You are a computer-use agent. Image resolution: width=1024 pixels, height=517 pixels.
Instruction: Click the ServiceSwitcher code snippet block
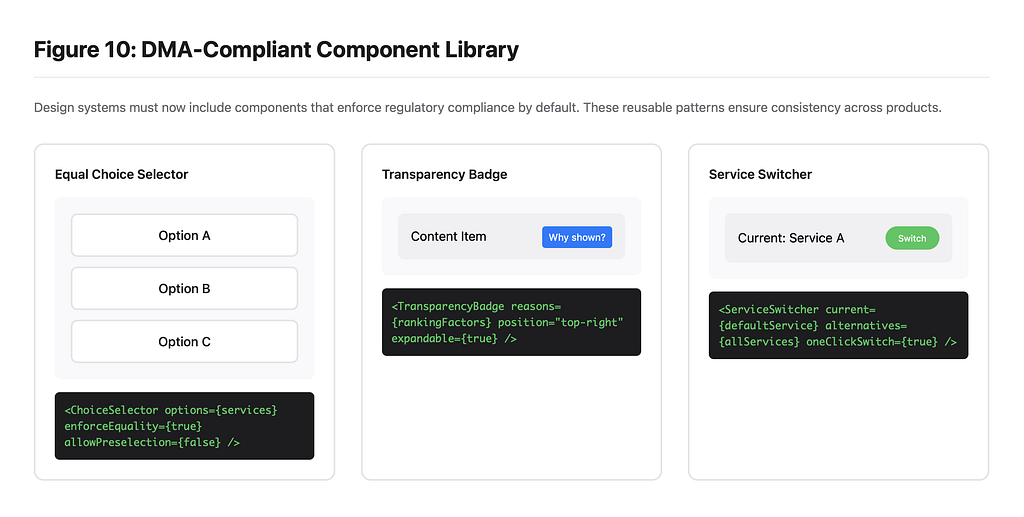tap(839, 325)
